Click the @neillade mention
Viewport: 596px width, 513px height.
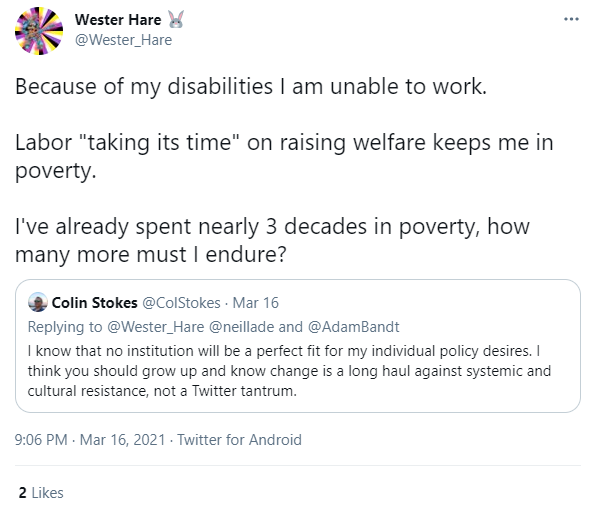click(x=241, y=327)
